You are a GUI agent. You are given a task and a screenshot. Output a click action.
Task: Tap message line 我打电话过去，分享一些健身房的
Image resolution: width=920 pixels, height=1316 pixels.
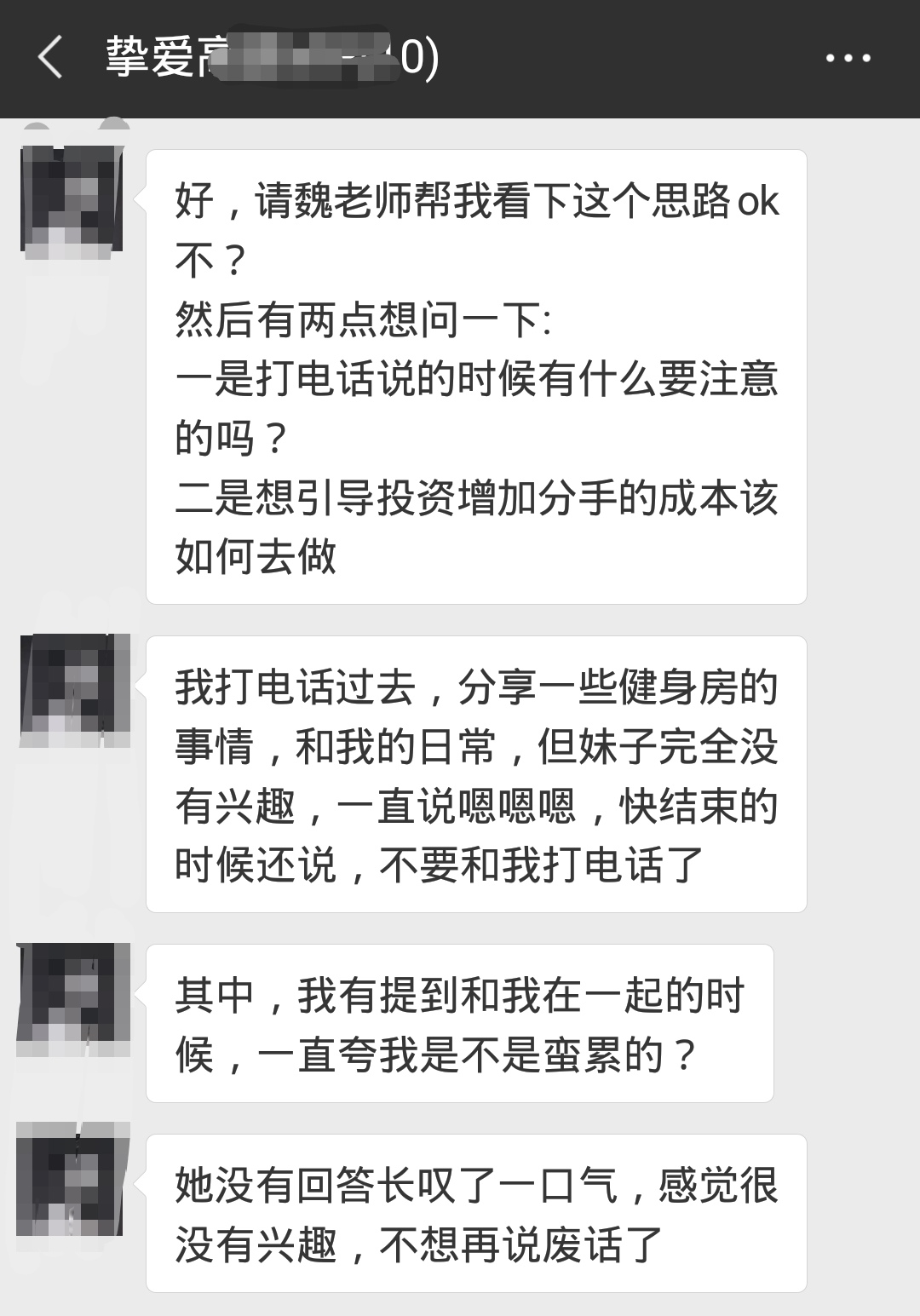point(476,688)
